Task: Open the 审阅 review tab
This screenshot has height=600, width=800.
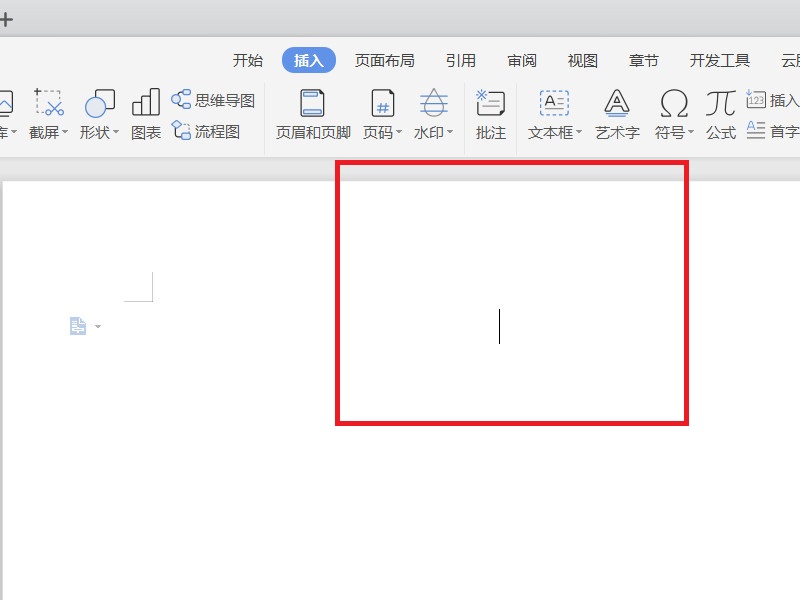Action: coord(521,60)
